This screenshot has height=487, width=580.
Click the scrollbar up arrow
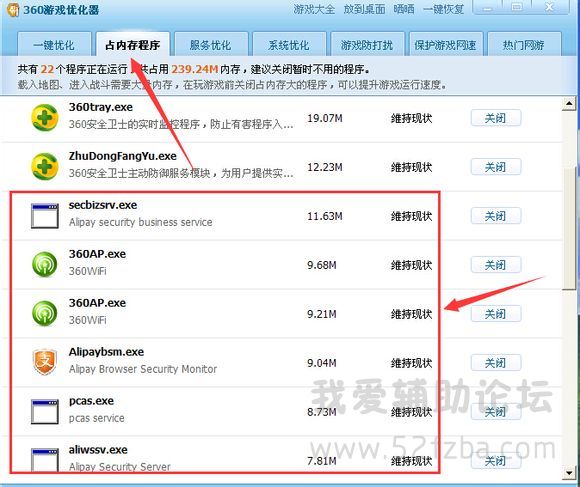[x=569, y=104]
